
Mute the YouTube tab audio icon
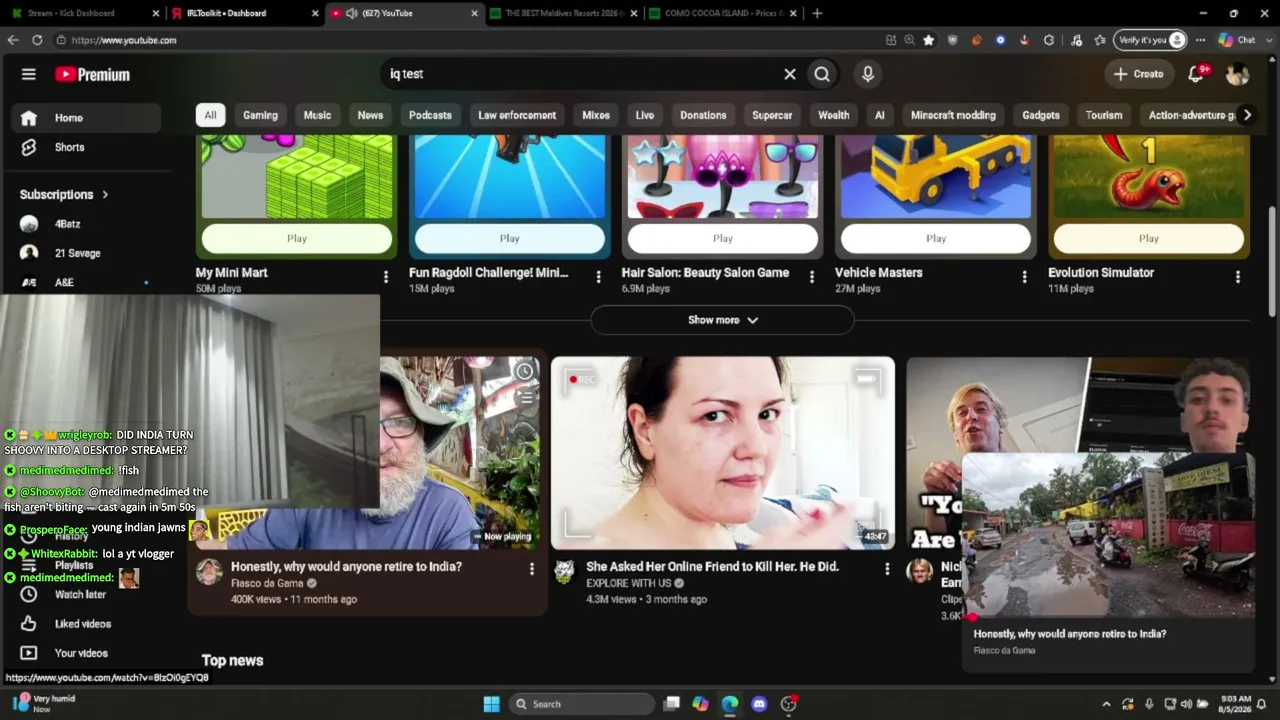(x=352, y=13)
